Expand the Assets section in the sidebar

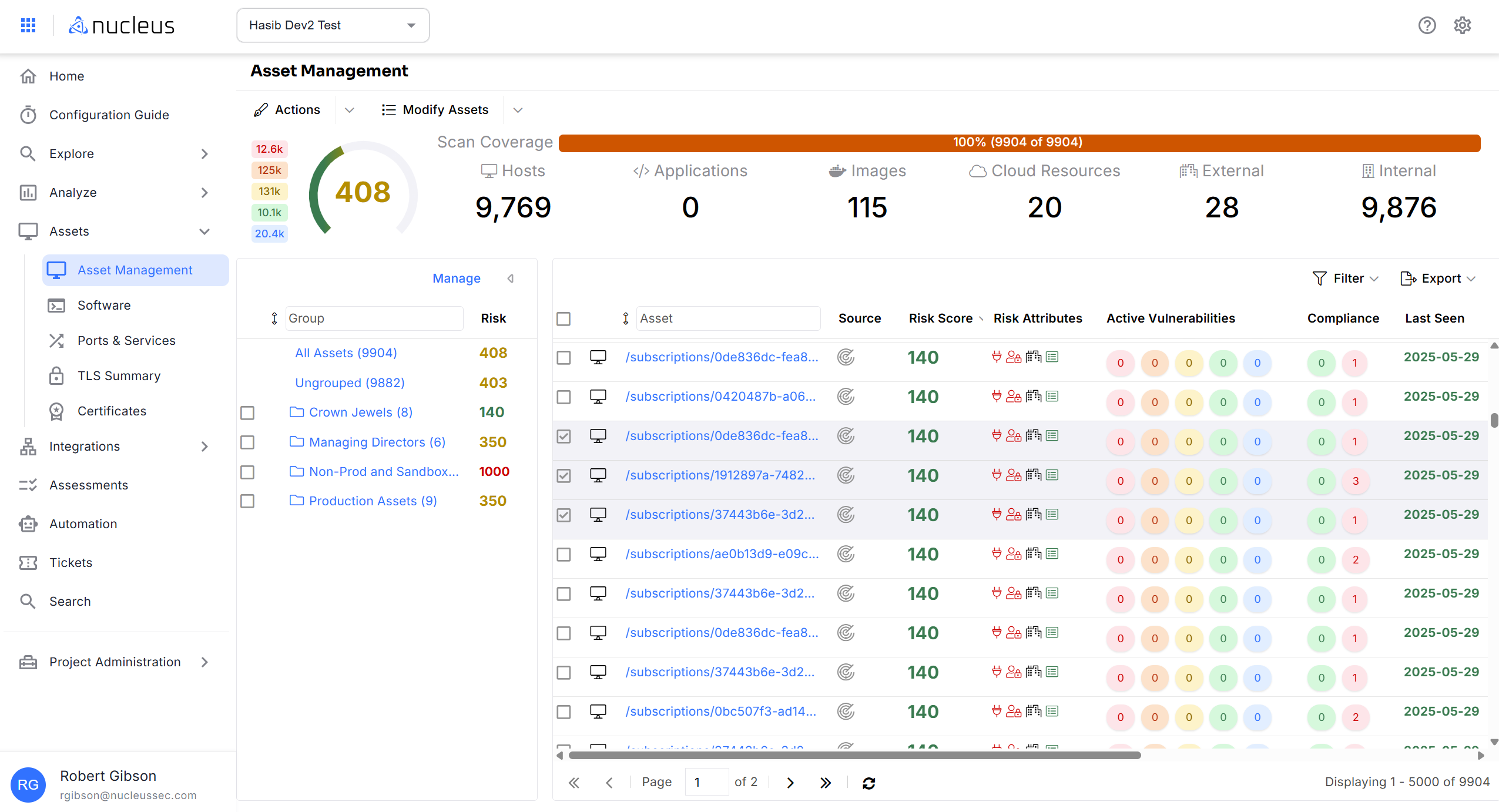point(204,231)
